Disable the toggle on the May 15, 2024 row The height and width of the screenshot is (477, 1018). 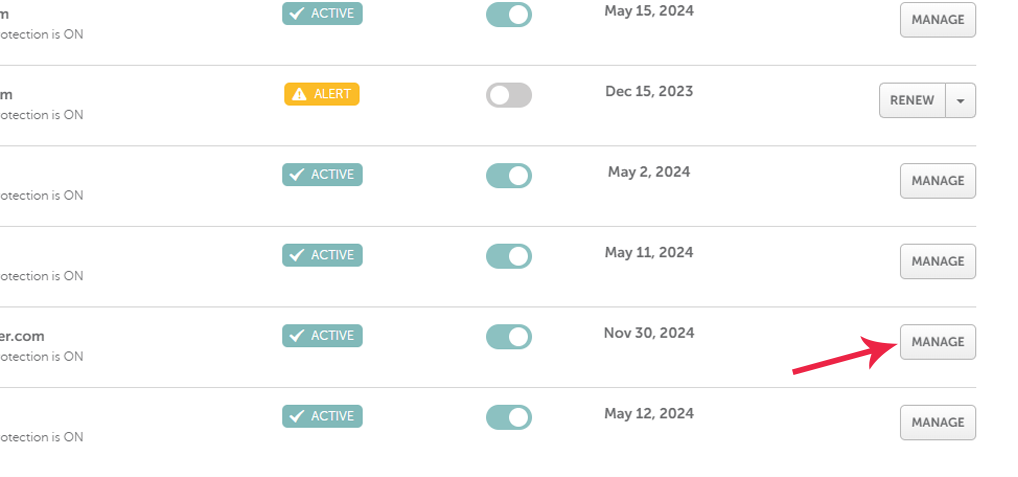509,14
